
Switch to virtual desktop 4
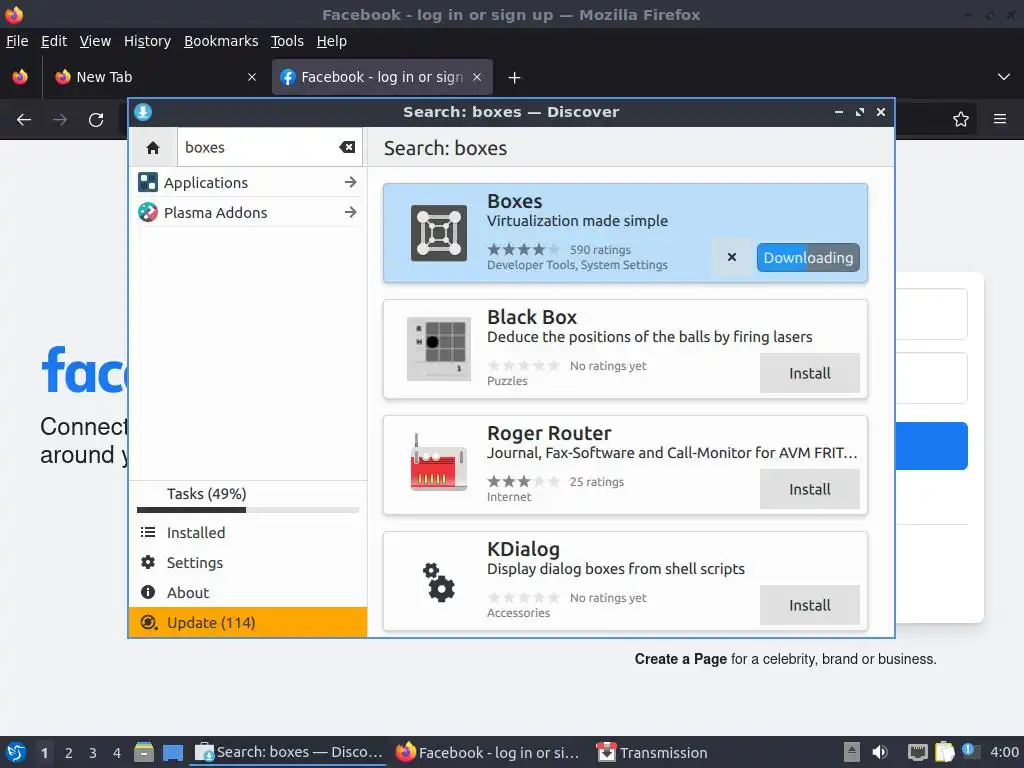(x=117, y=753)
